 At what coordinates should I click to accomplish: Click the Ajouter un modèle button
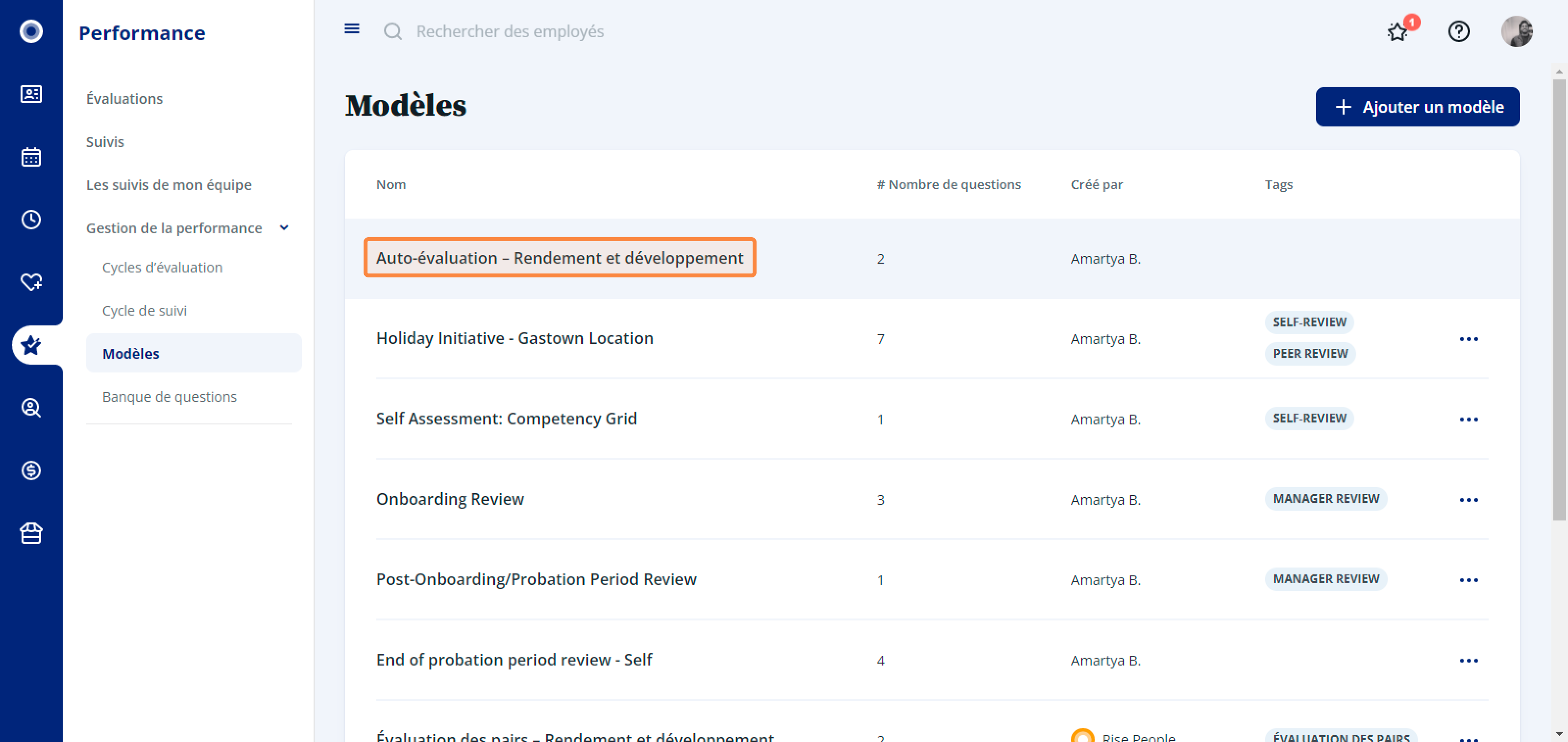1417,106
